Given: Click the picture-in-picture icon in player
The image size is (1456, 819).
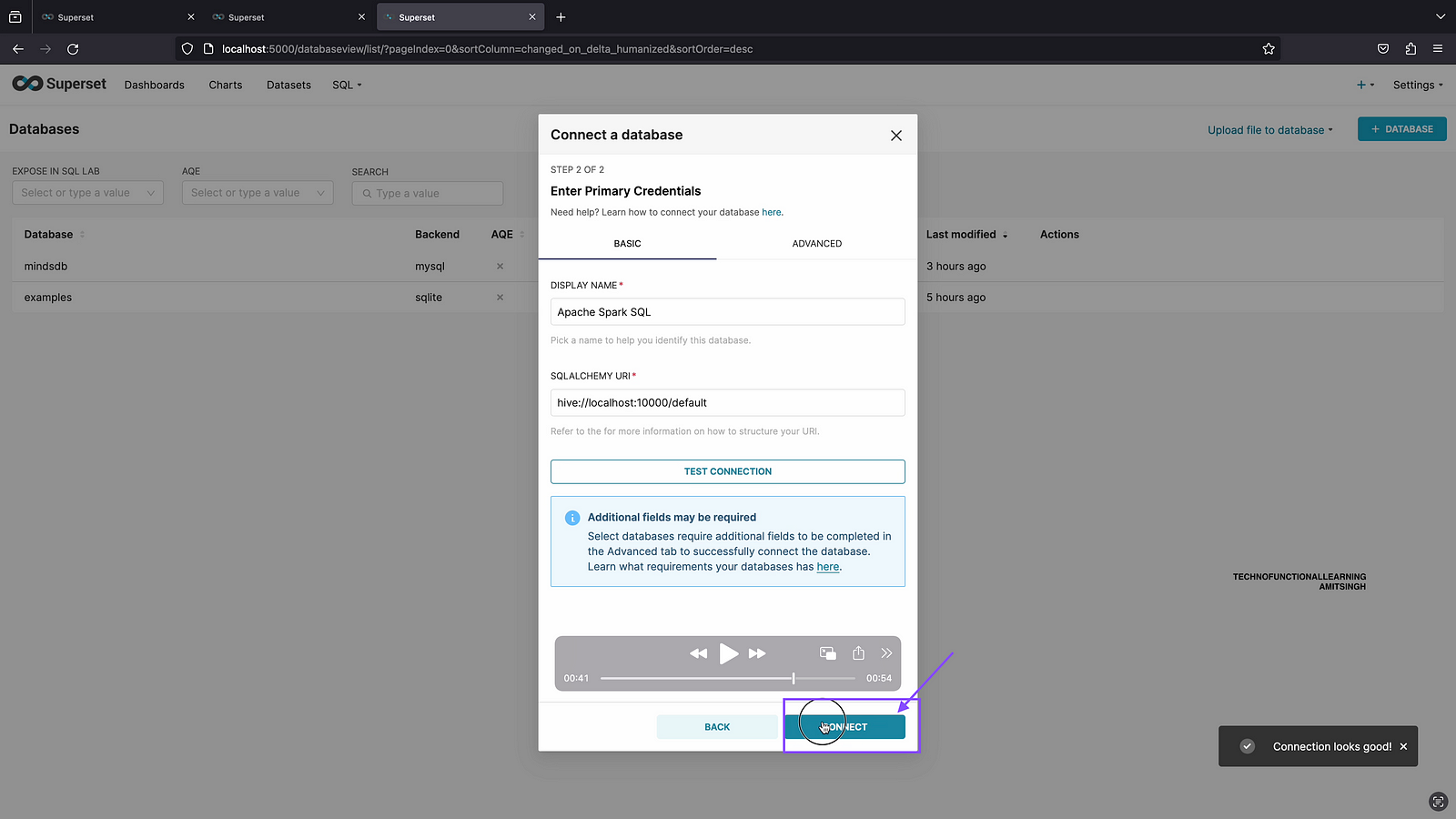Looking at the screenshot, I should coord(827,653).
